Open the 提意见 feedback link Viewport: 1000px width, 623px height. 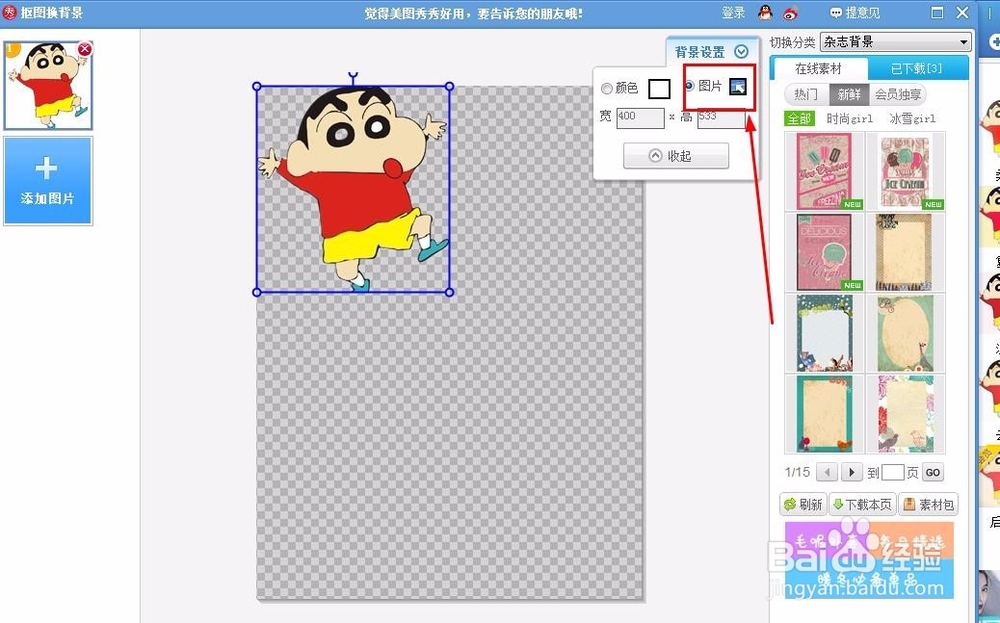(x=854, y=13)
